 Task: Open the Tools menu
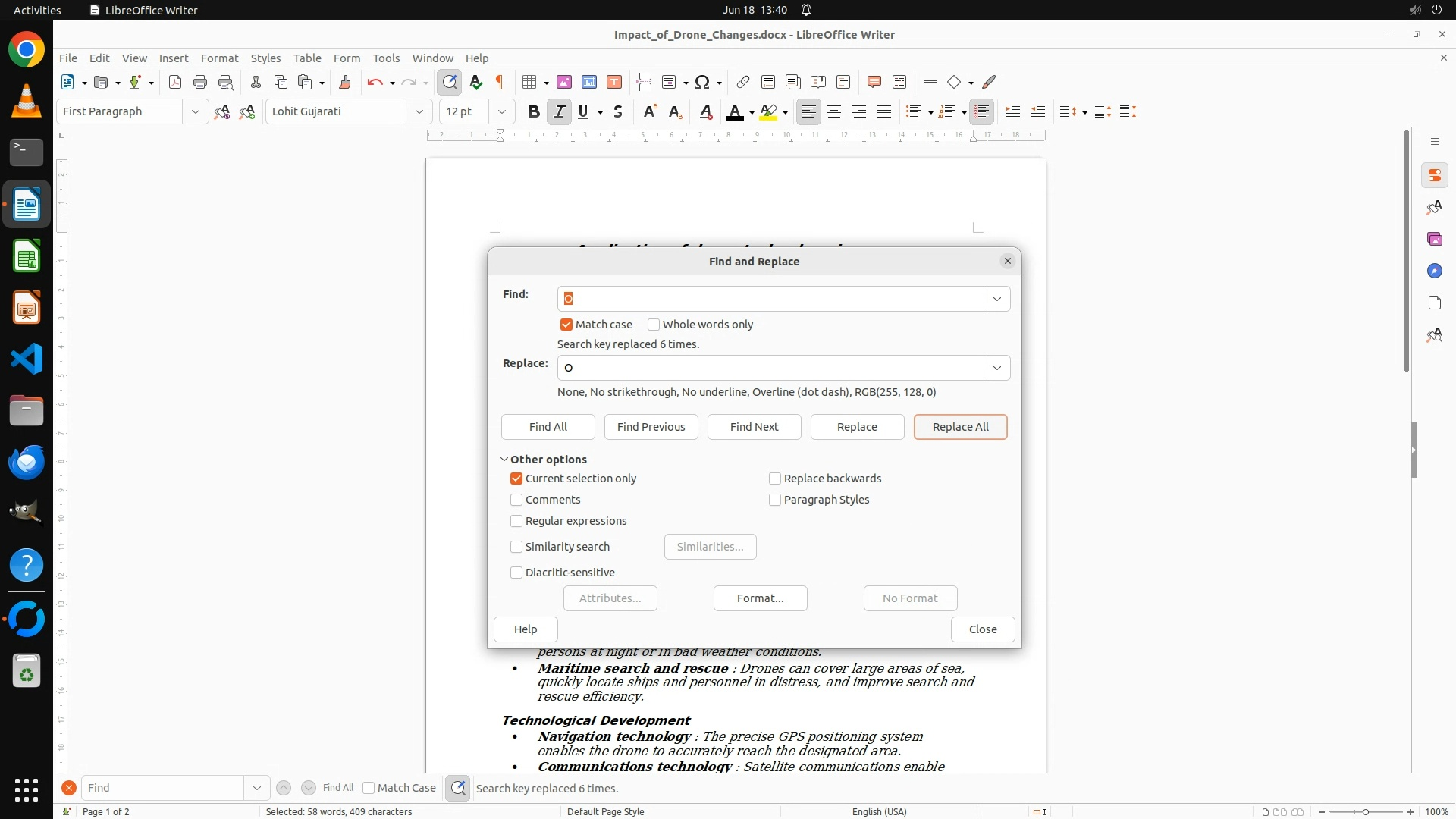tap(386, 58)
